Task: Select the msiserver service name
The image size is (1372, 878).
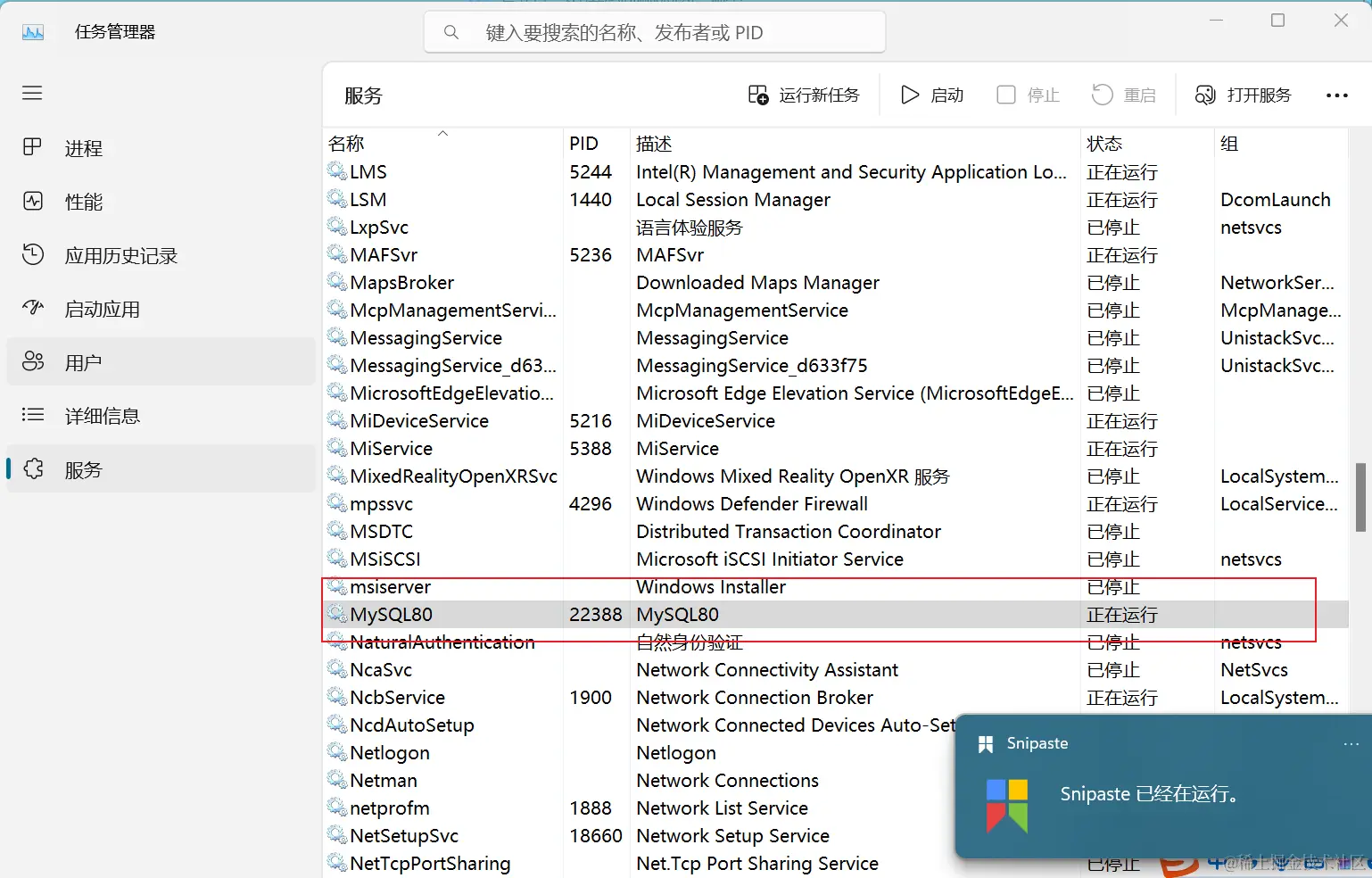Action: (x=391, y=587)
